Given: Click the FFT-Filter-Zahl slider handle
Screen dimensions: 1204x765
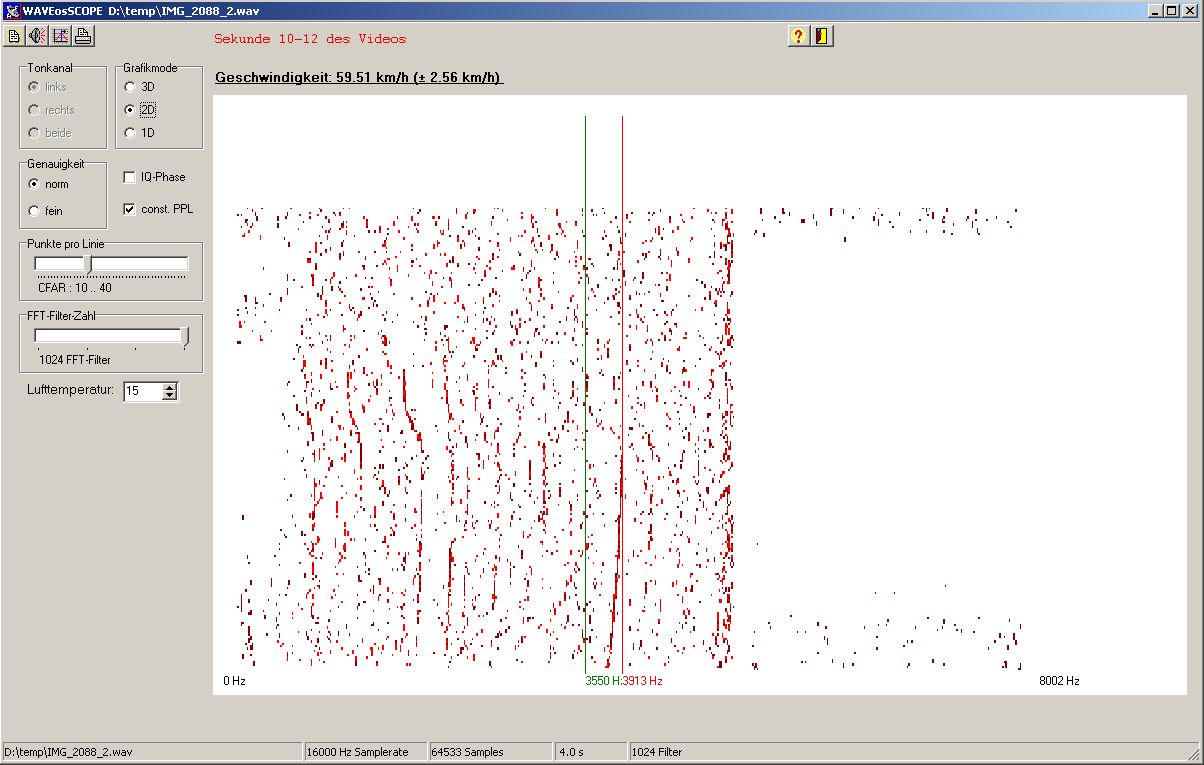Looking at the screenshot, I should [184, 336].
